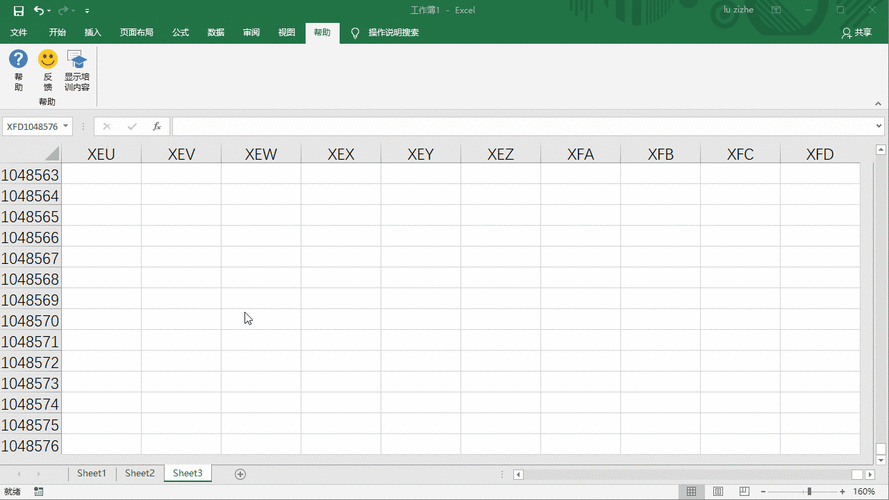889x500 pixels.
Task: Click the zoom out minus button
Action: pyautogui.click(x=763, y=491)
